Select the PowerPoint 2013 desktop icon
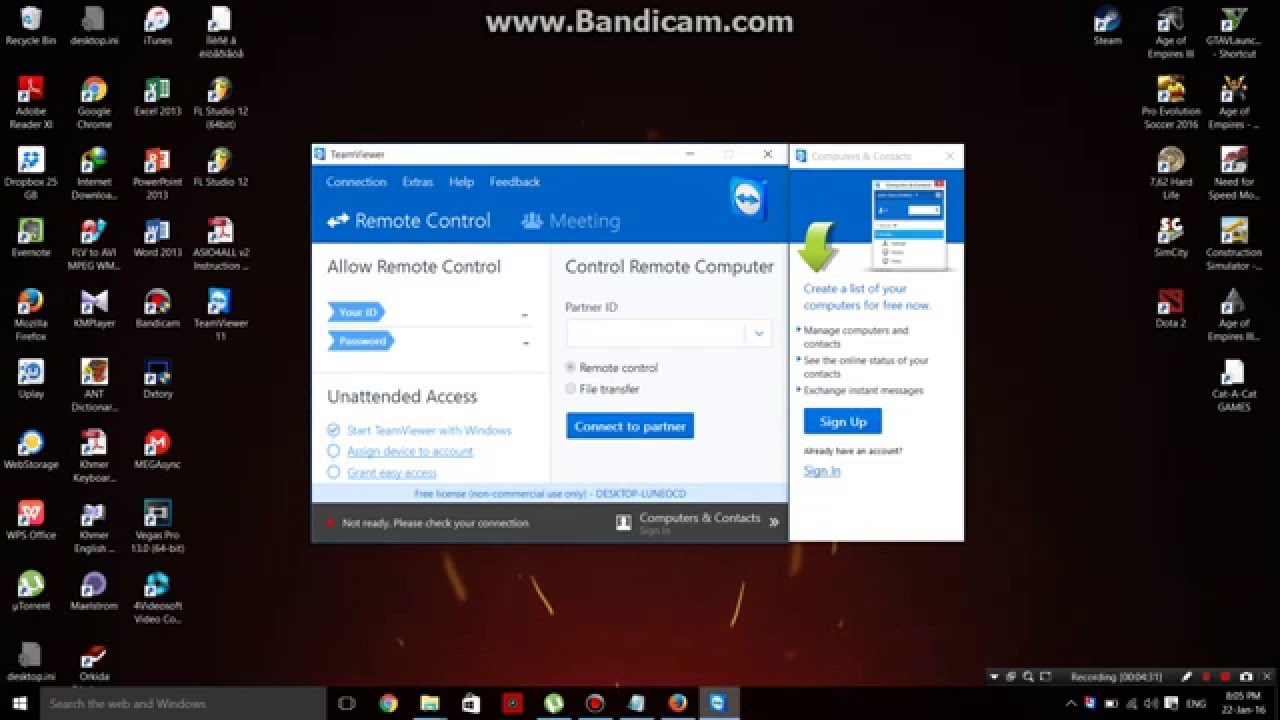Viewport: 1280px width, 720px height. pyautogui.click(x=157, y=174)
